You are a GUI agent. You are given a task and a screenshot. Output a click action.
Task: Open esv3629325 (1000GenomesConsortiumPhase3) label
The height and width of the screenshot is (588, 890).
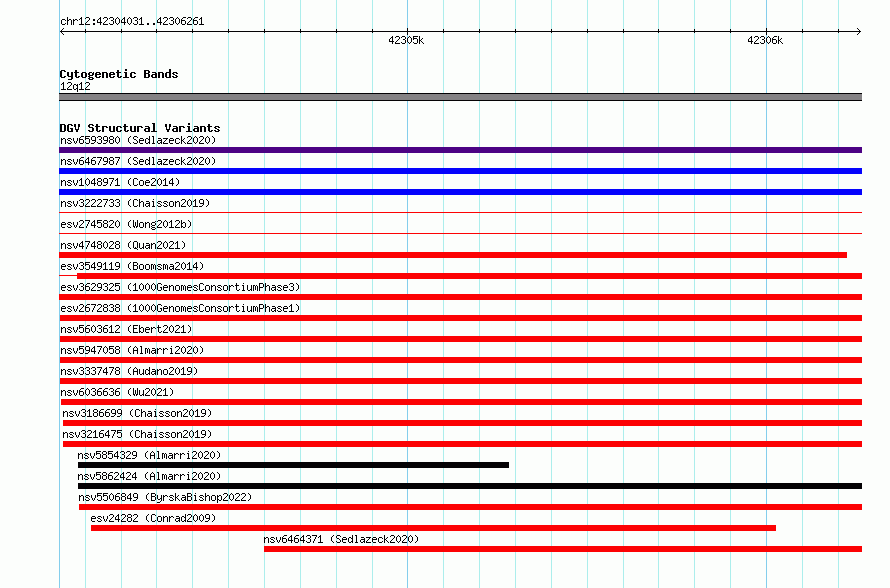180,287
